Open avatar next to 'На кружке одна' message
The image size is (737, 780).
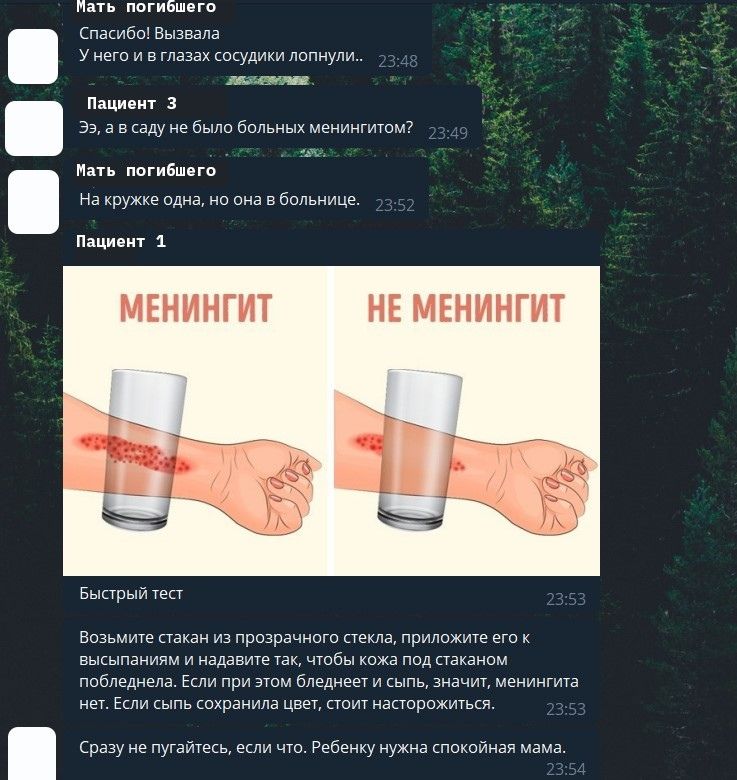33,201
